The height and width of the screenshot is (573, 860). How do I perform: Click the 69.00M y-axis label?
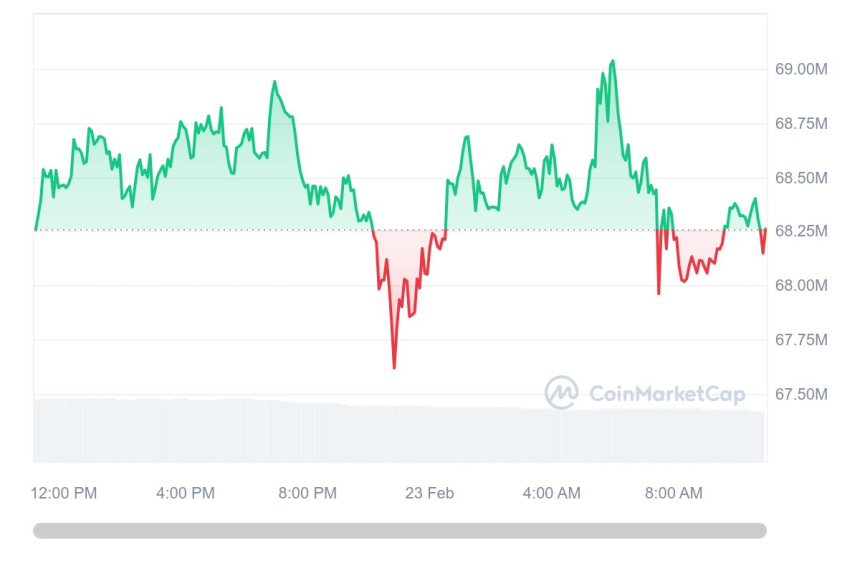click(x=801, y=69)
